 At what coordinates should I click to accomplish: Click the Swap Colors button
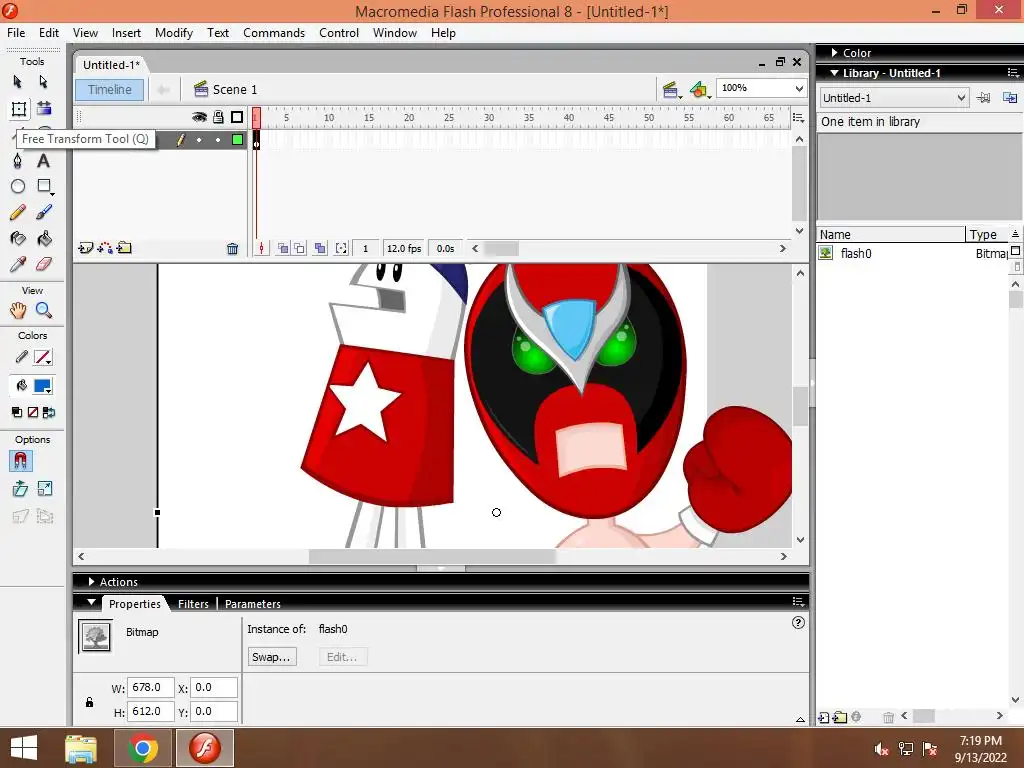pyautogui.click(x=48, y=412)
